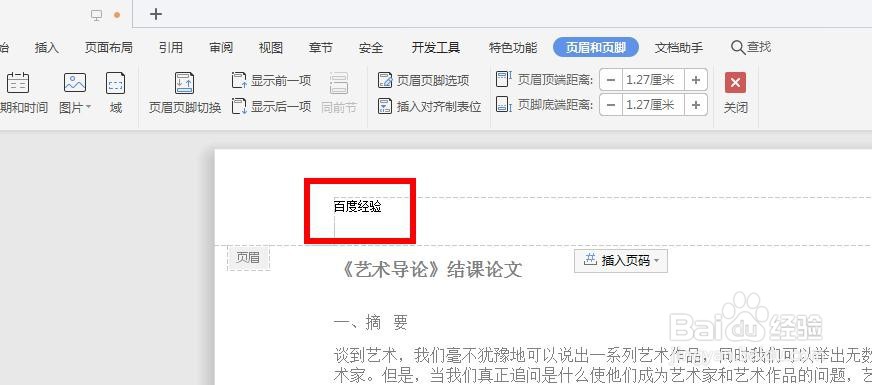Click the title 《艺术导论》结课论文

click(430, 270)
